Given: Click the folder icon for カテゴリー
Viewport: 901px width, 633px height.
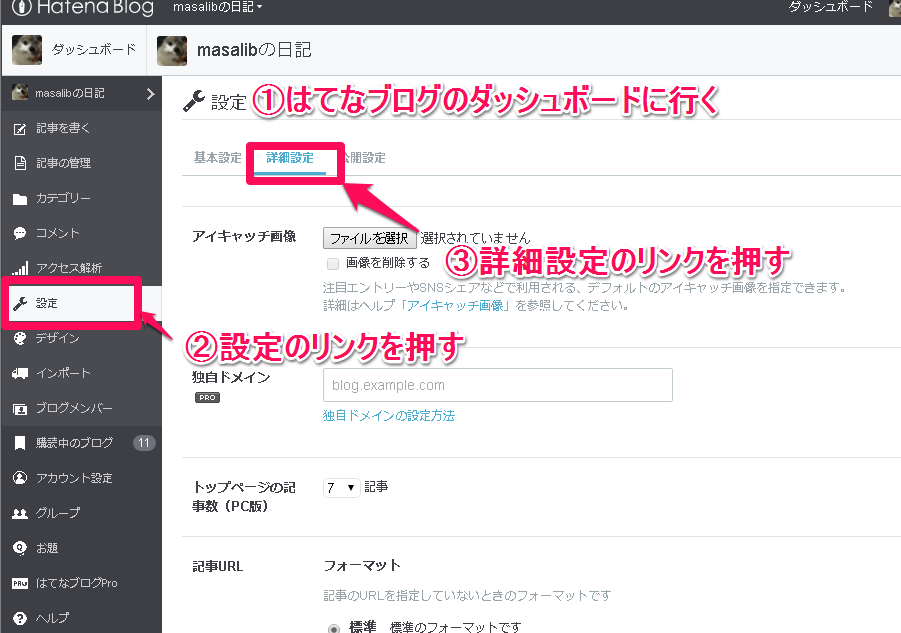Looking at the screenshot, I should [x=20, y=199].
